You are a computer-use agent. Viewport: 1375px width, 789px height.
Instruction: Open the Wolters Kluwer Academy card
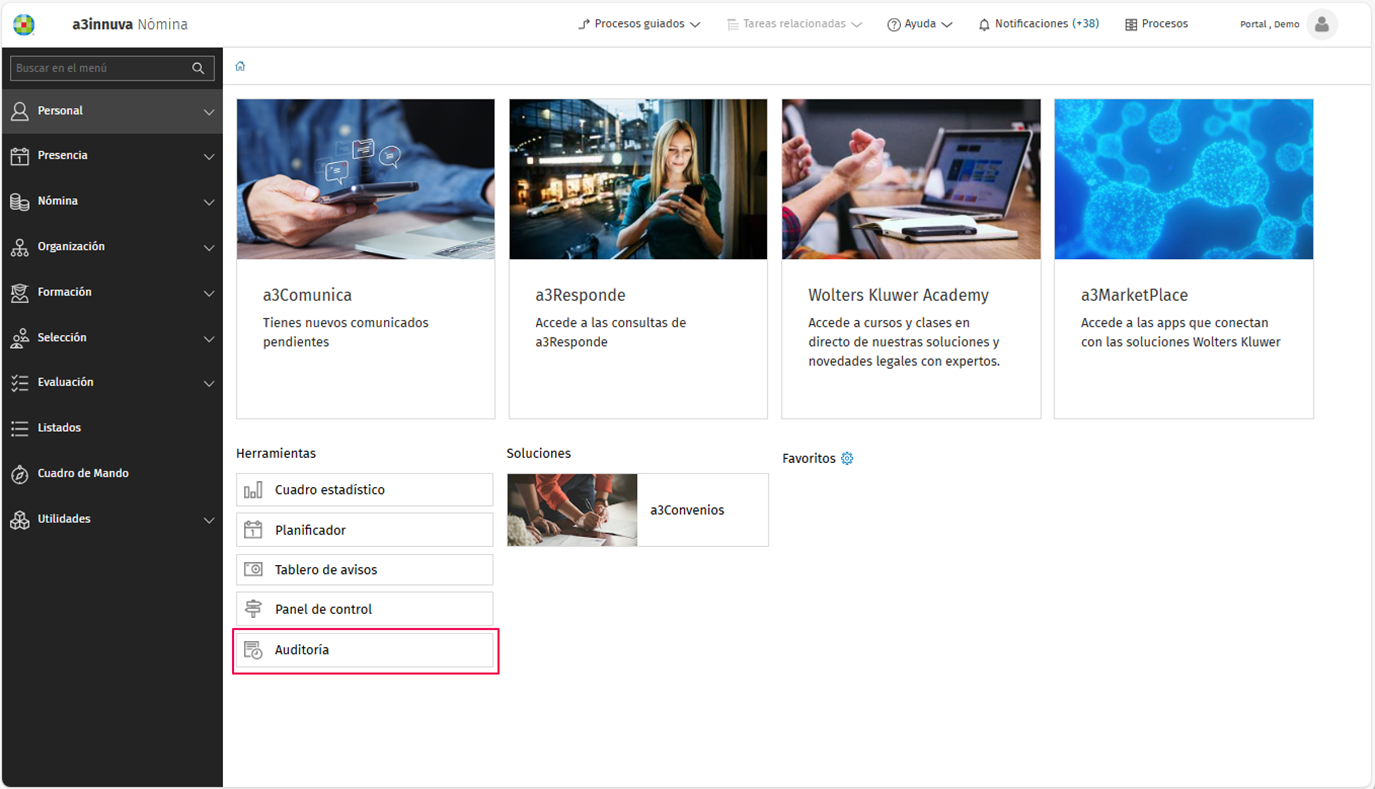pyautogui.click(x=911, y=258)
